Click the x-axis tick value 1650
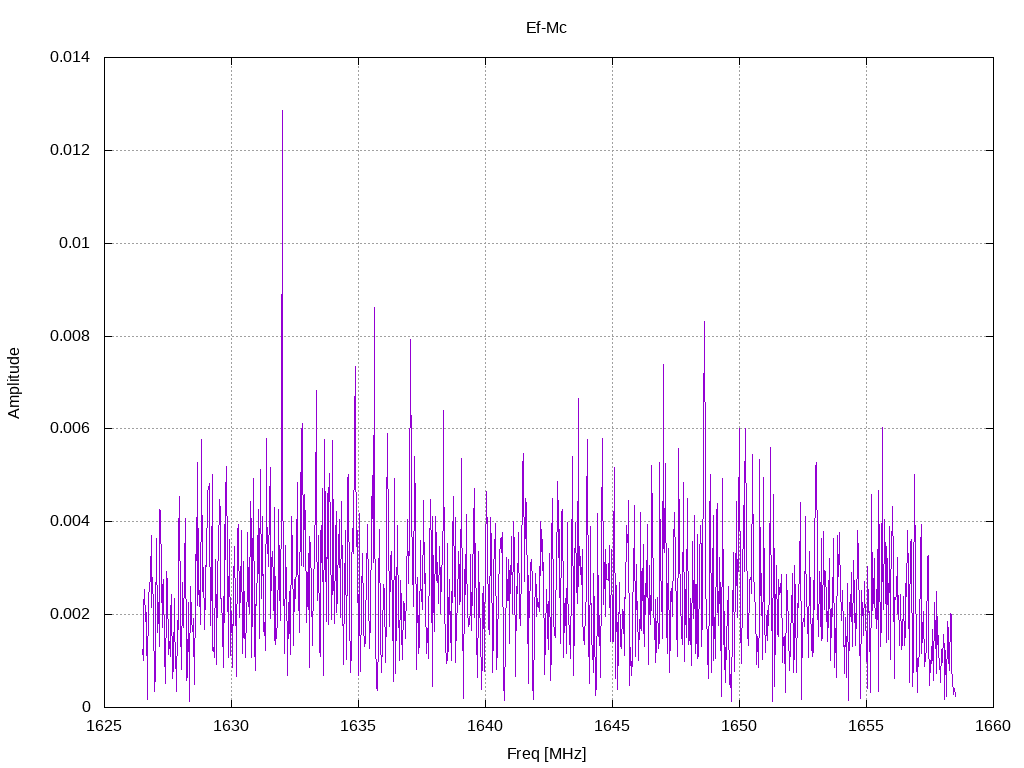1024x768 pixels. click(x=739, y=726)
